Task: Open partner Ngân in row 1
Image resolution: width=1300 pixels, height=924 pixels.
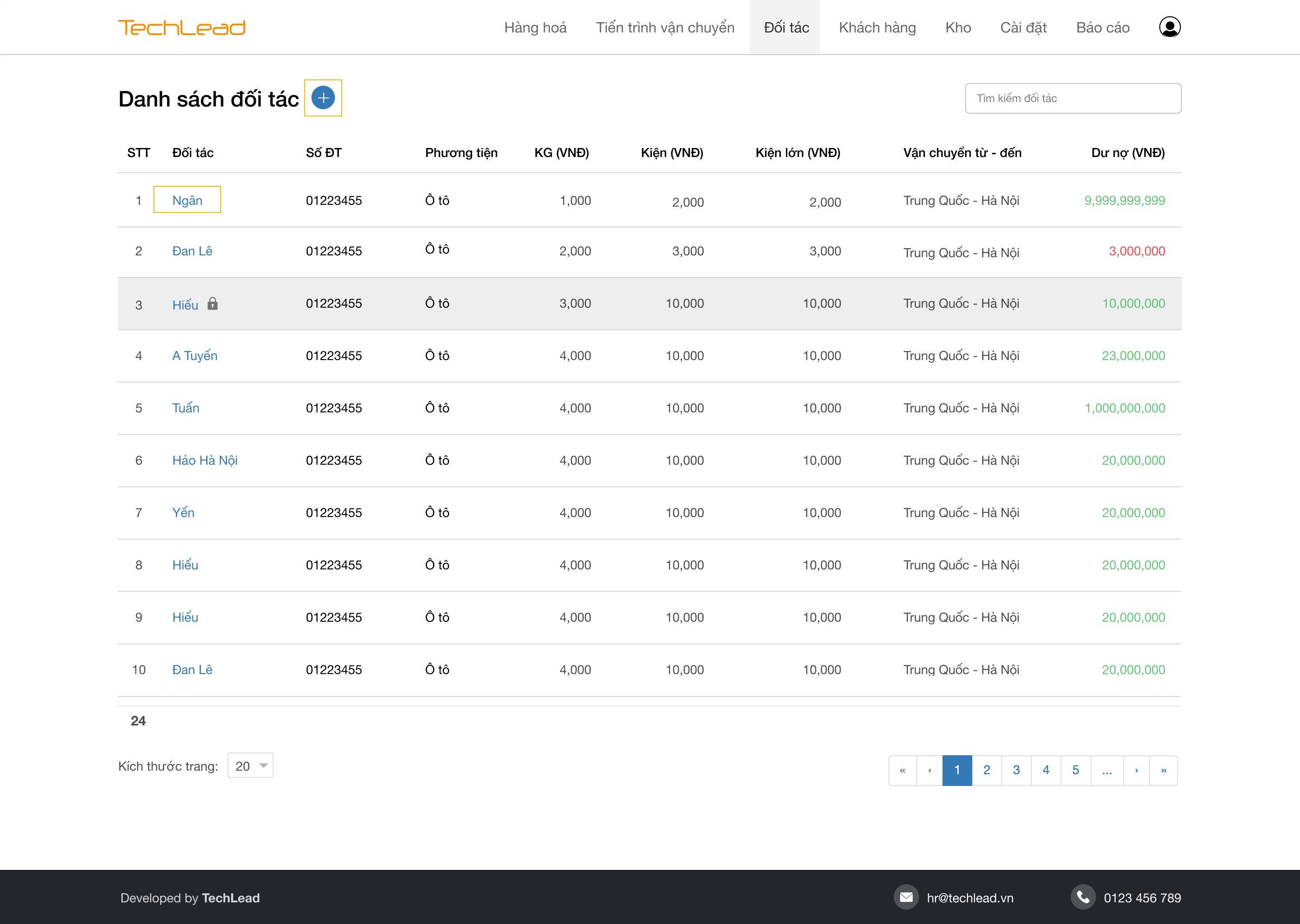Action: pos(187,200)
